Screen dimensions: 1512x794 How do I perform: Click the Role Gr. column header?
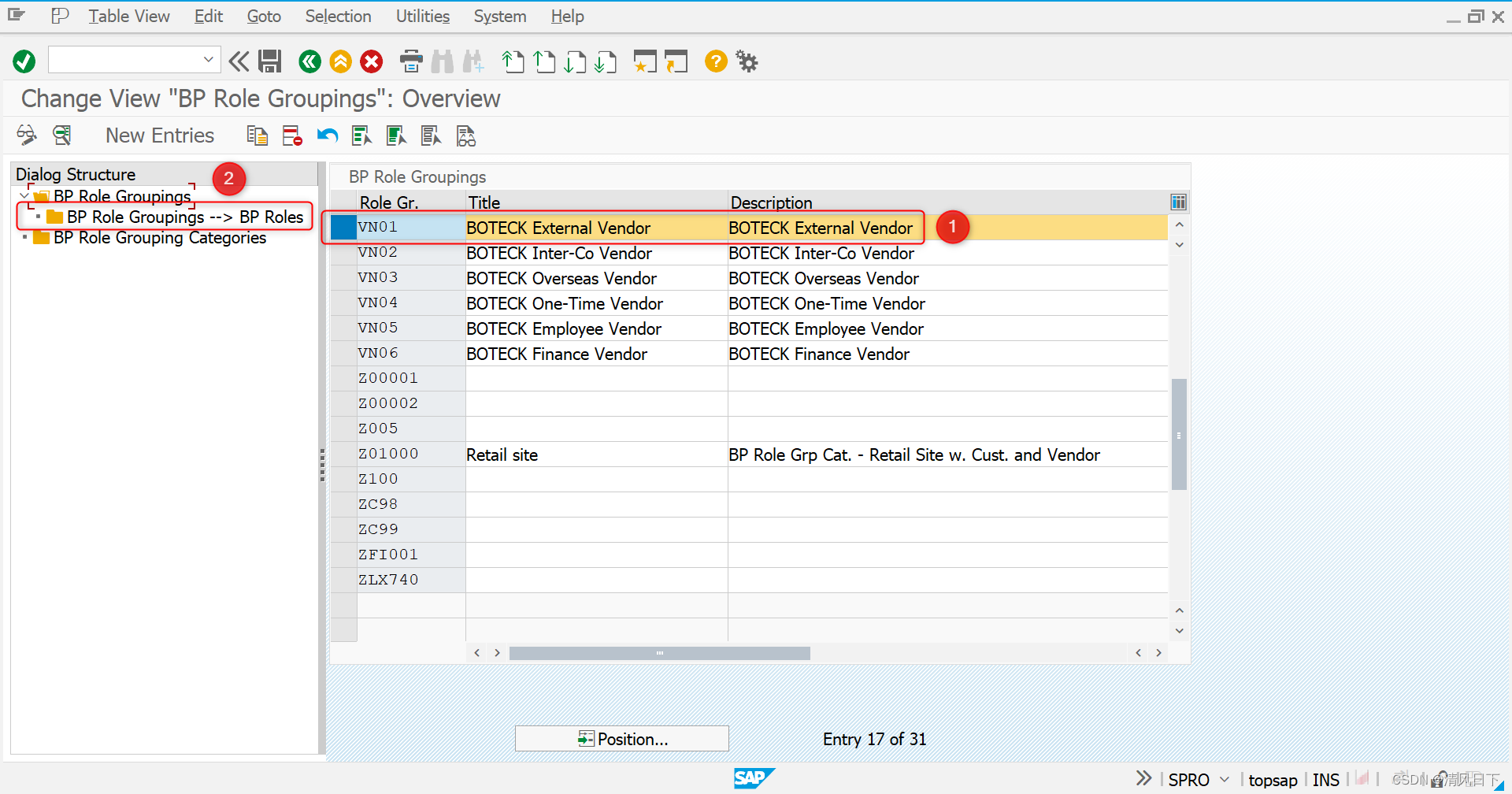(410, 202)
